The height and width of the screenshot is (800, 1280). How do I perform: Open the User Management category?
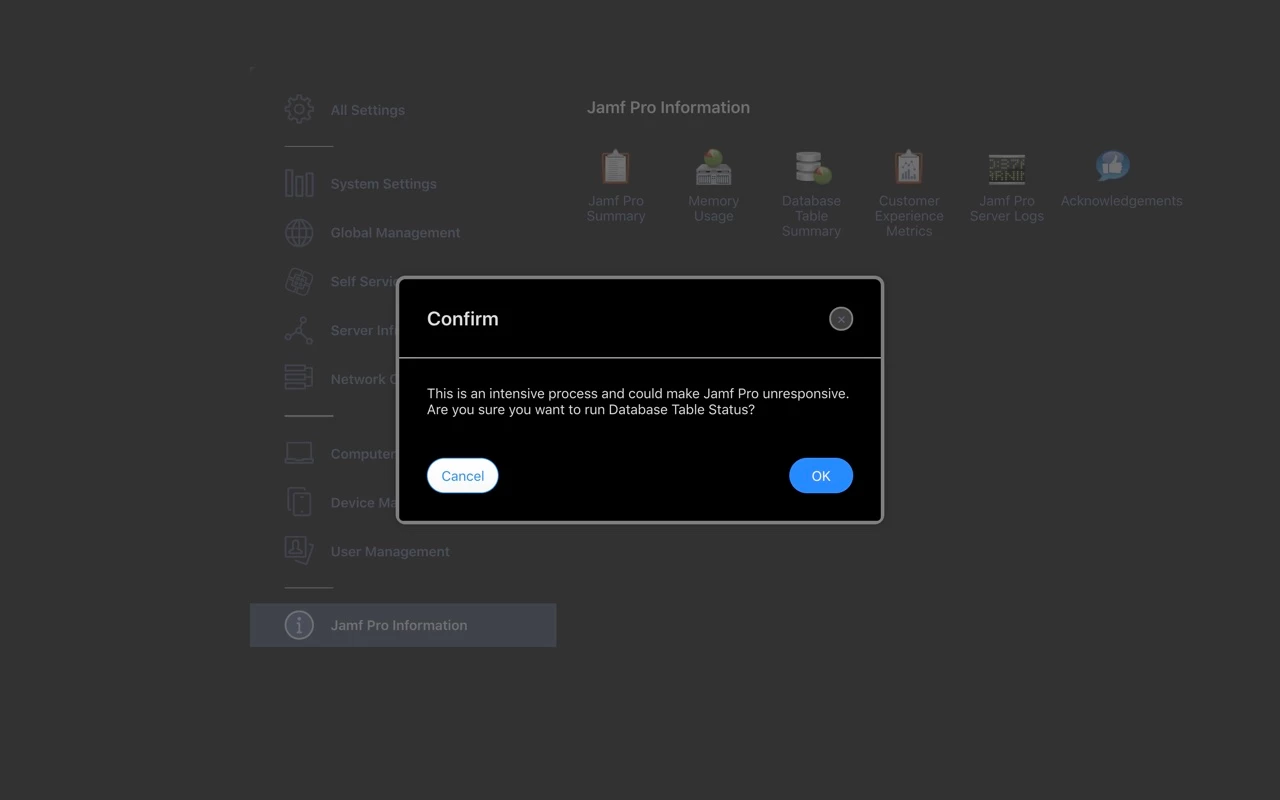390,552
